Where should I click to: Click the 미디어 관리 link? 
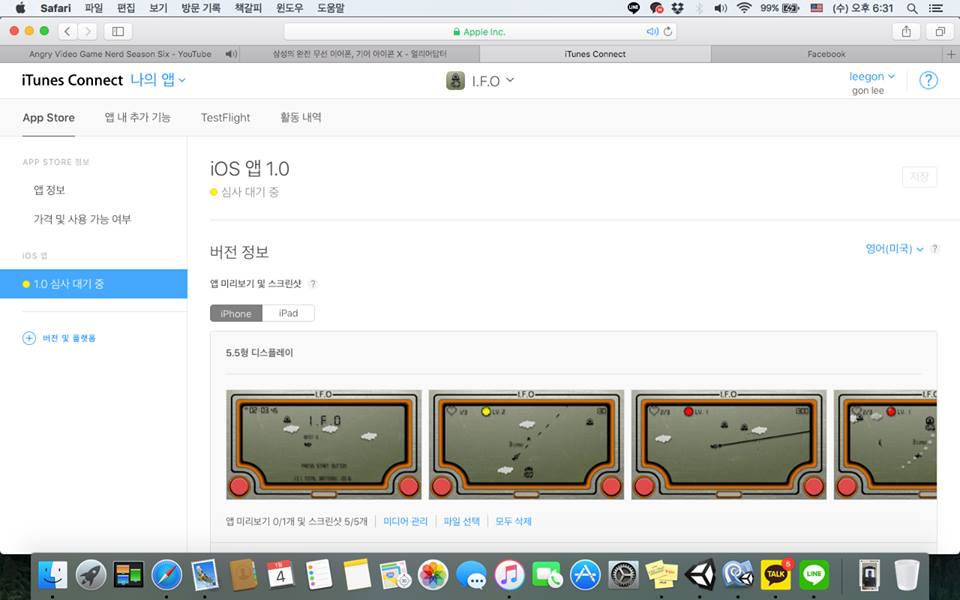pos(405,521)
